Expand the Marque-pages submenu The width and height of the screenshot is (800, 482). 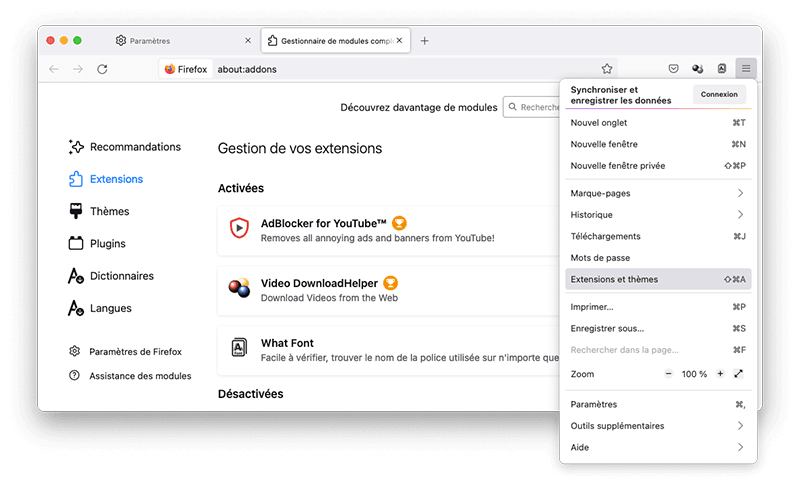[740, 193]
